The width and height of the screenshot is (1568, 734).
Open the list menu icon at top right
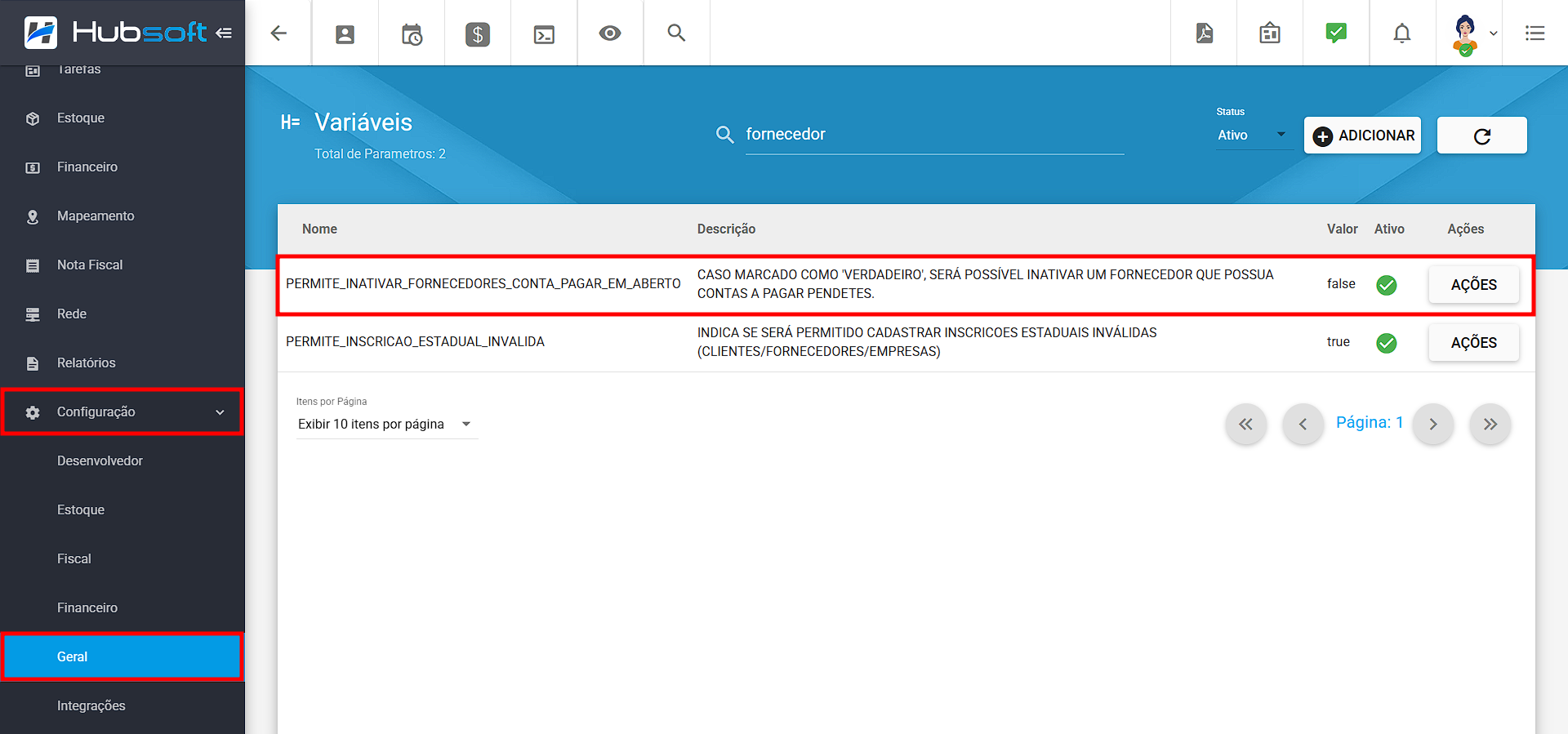point(1535,33)
